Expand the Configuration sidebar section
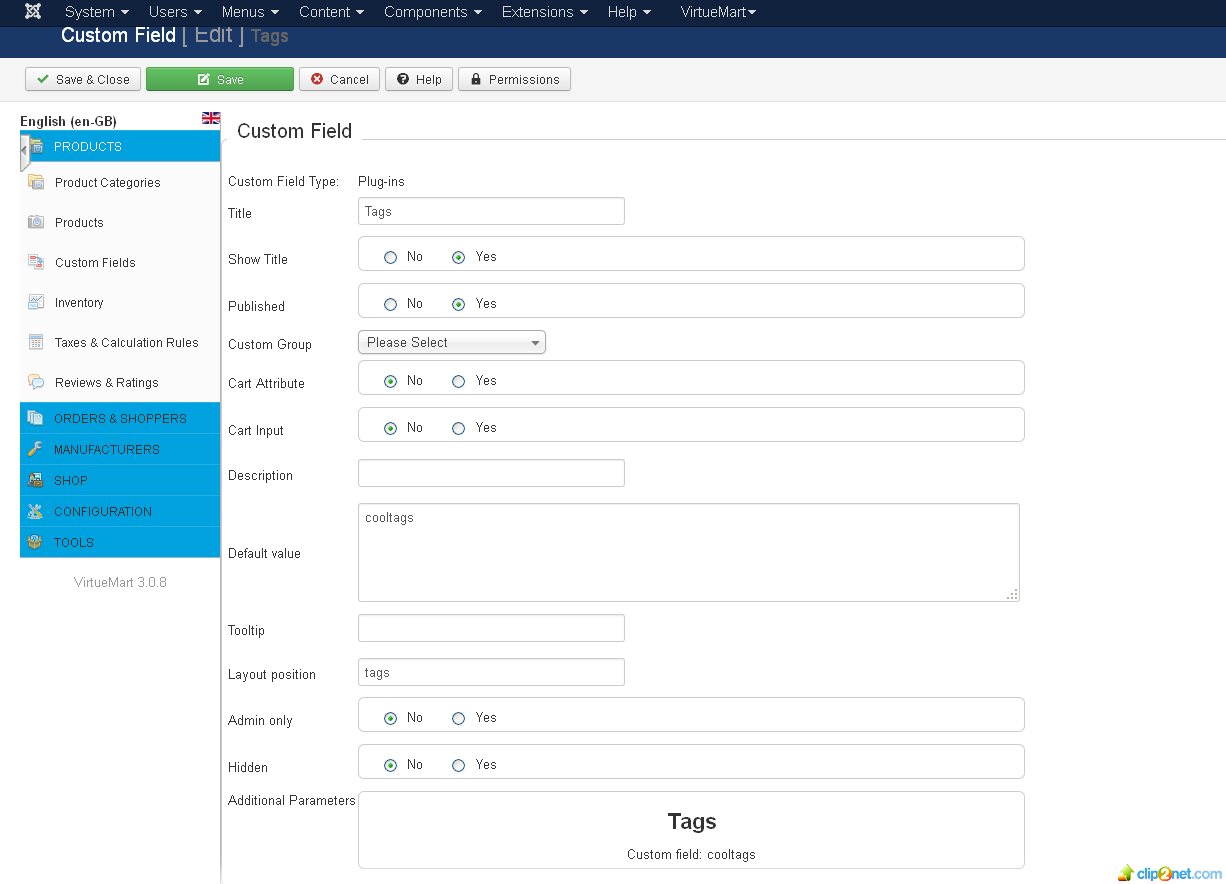The image size is (1226, 884). [103, 511]
